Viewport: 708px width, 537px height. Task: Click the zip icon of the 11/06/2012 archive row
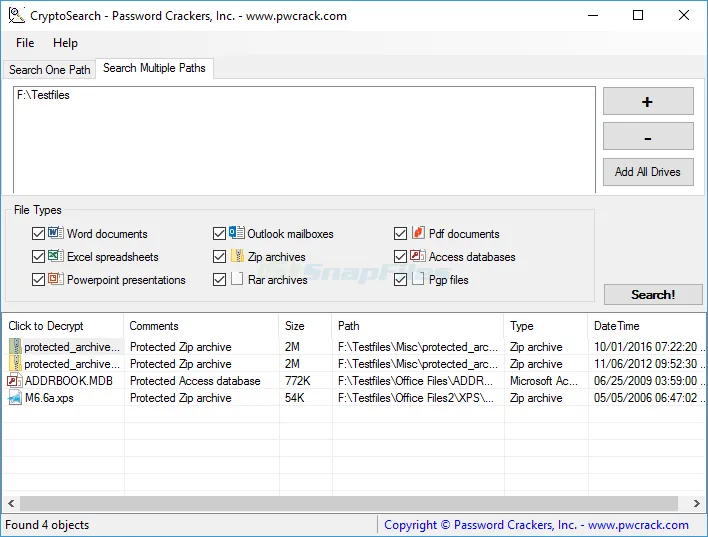[x=16, y=364]
